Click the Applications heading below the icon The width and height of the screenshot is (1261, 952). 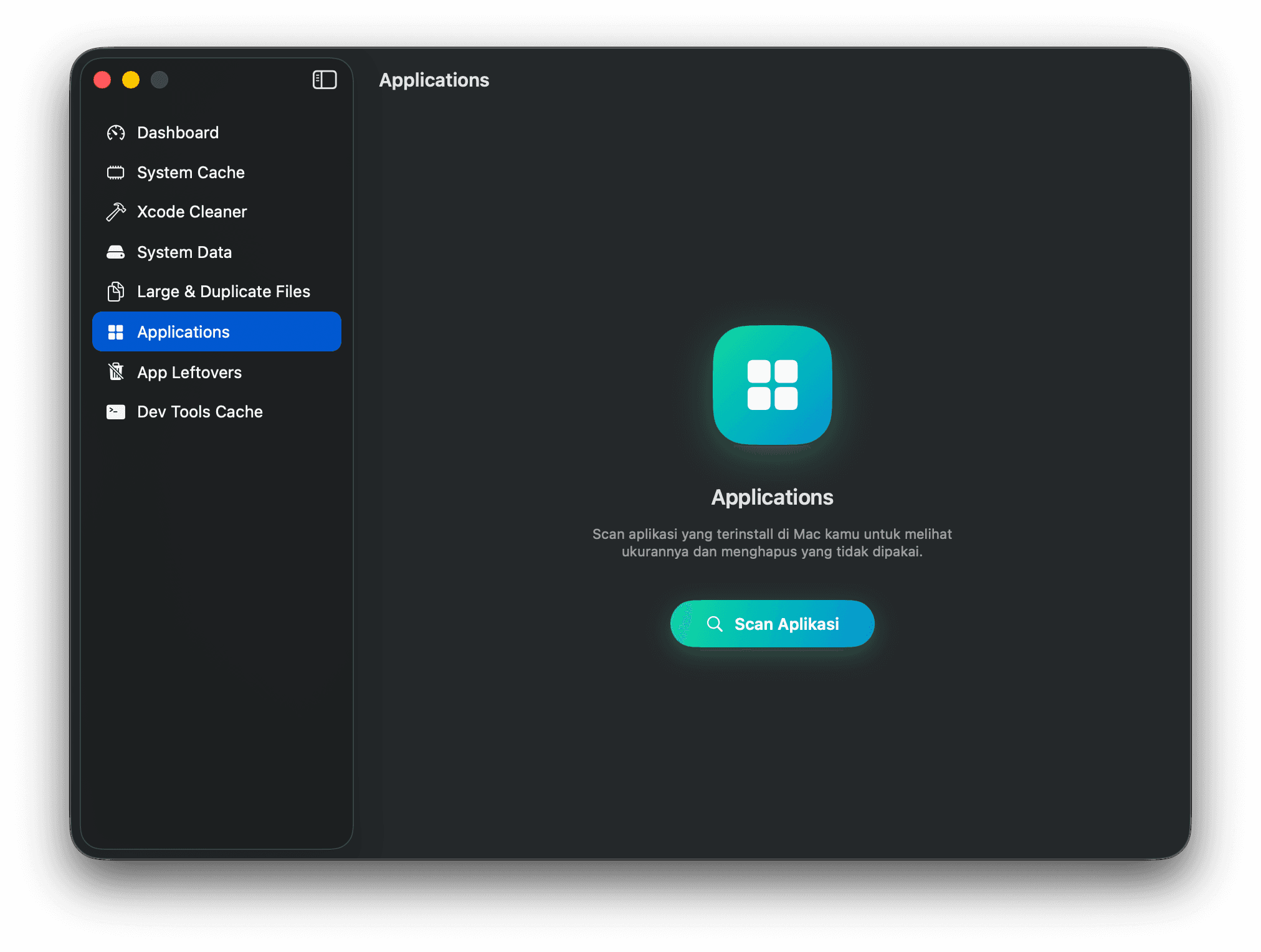[773, 497]
